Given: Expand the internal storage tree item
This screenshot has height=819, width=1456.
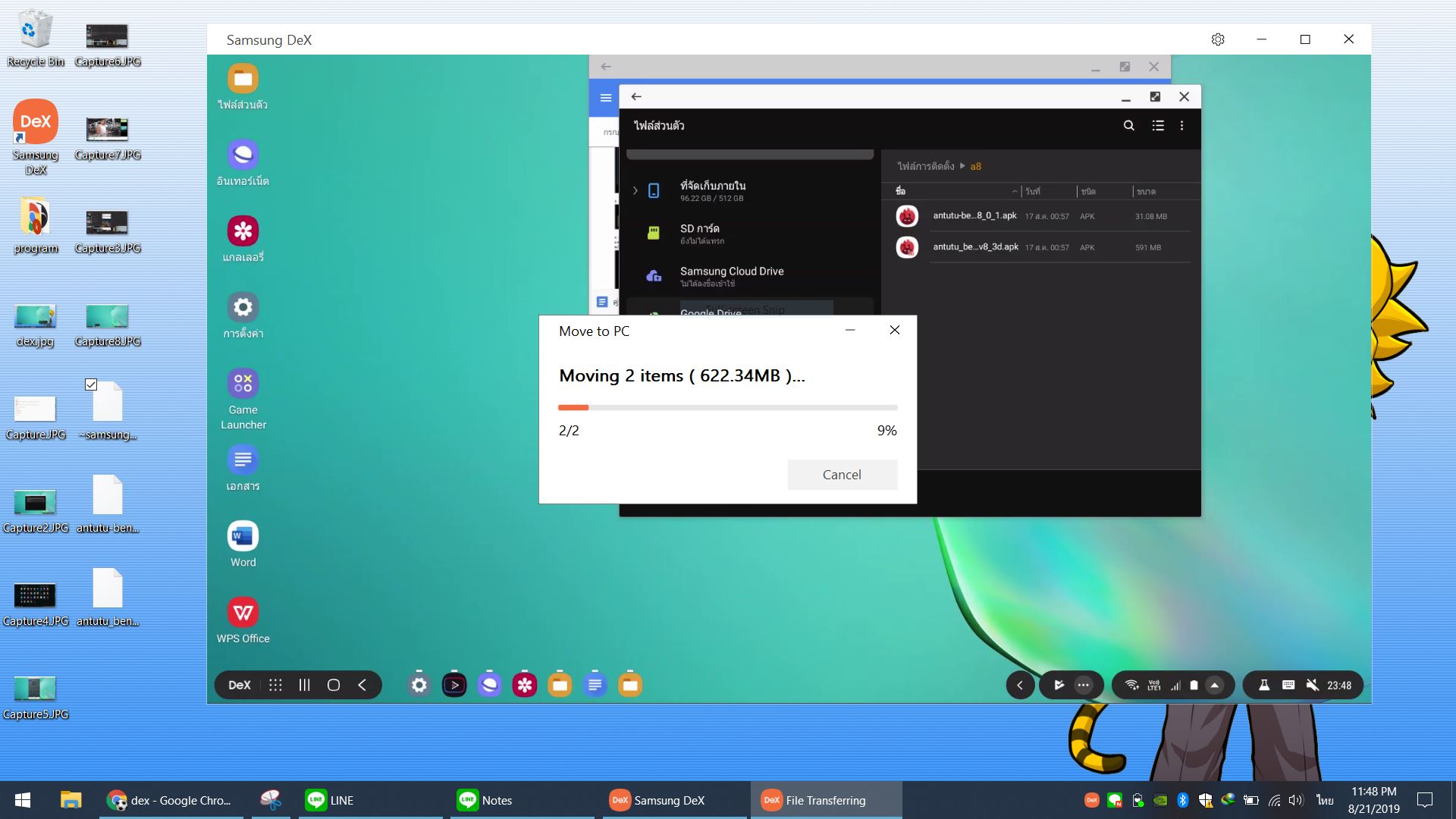Looking at the screenshot, I should [635, 191].
